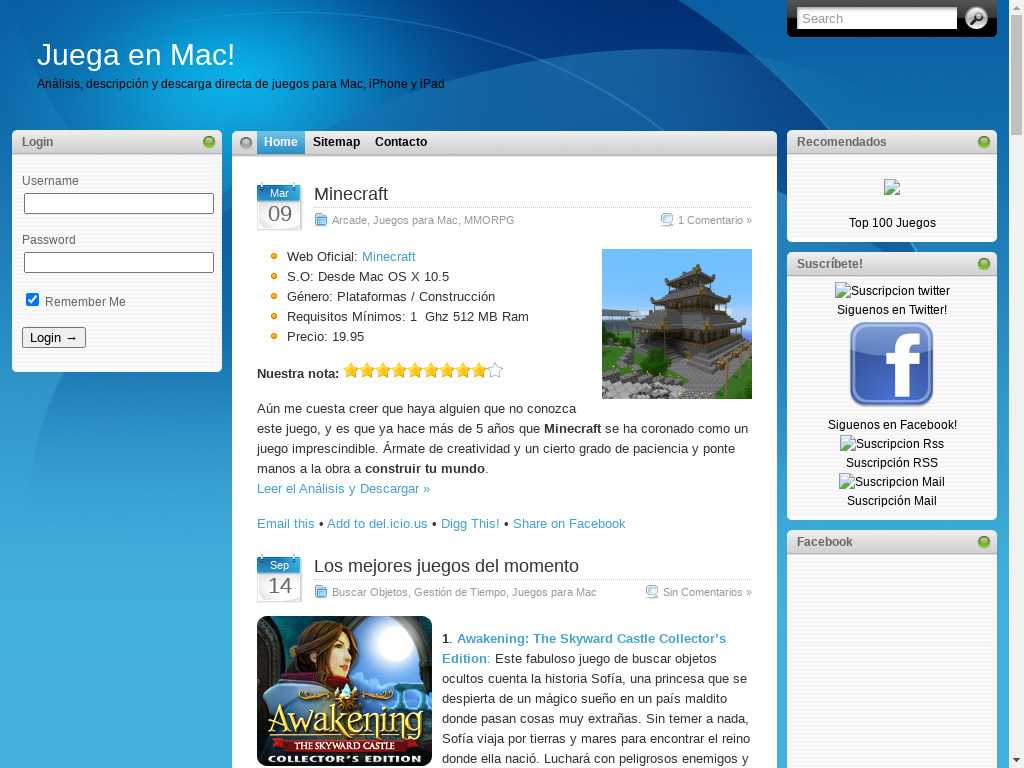Collapse the Suscríbete! panel green toggle
The height and width of the screenshot is (768, 1024).
(984, 264)
